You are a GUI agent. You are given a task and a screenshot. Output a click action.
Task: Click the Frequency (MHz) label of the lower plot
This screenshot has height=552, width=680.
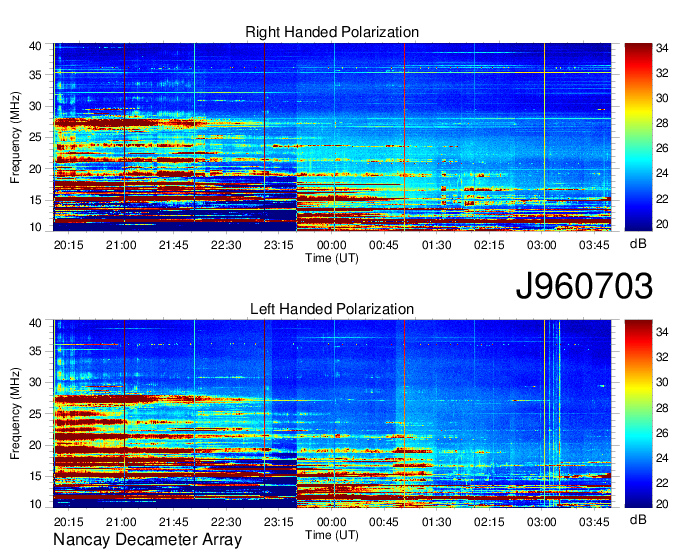coord(15,414)
